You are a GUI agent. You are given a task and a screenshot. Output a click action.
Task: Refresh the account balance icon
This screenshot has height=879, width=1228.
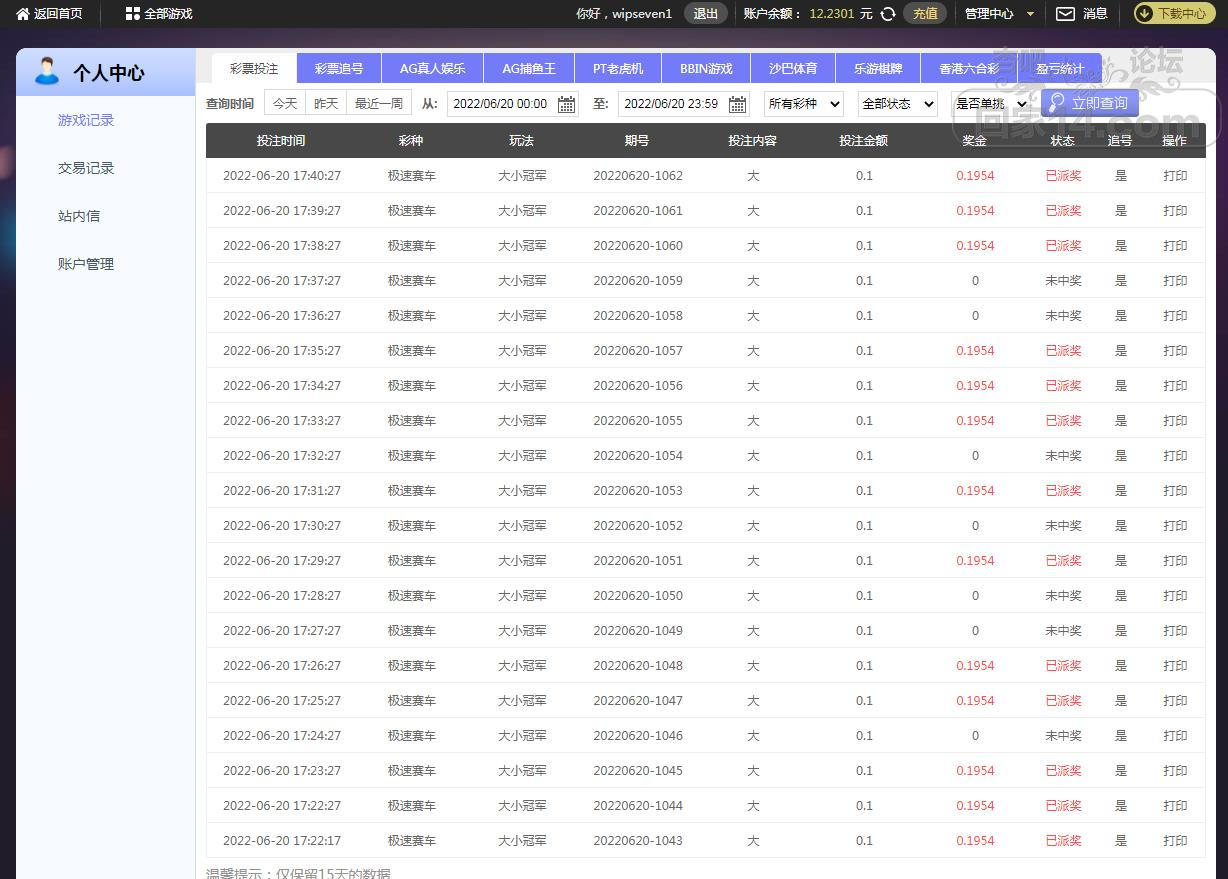point(888,14)
